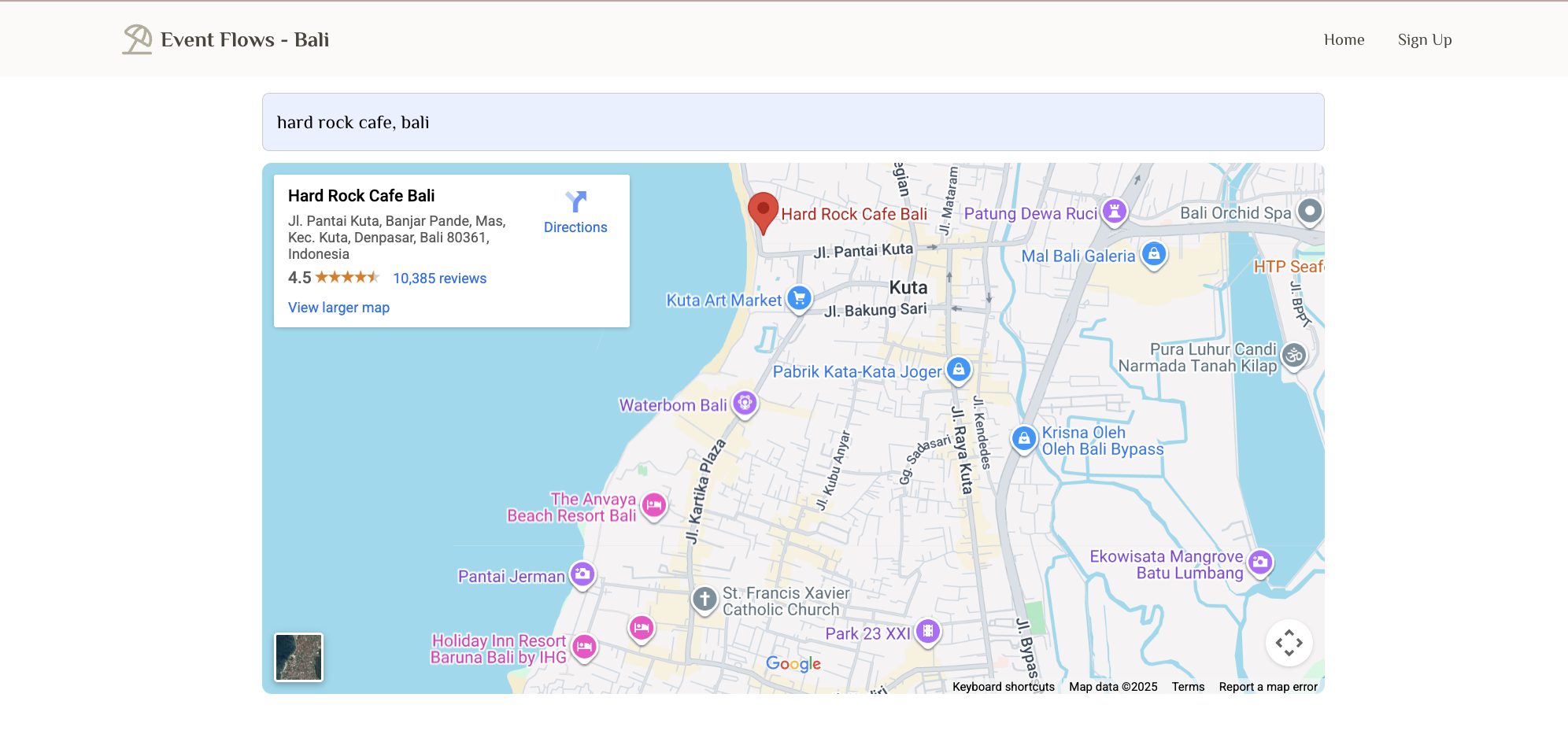
Task: Switch to satellite view thumbnail
Action: (298, 657)
